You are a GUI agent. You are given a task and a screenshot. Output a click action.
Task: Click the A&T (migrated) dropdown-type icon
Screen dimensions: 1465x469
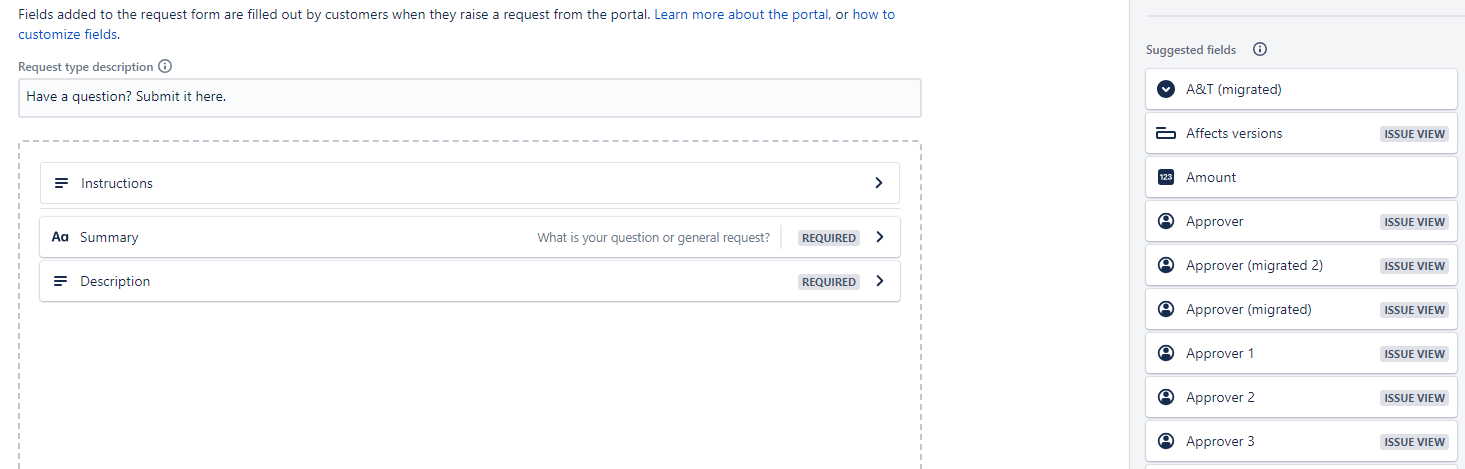point(1165,89)
